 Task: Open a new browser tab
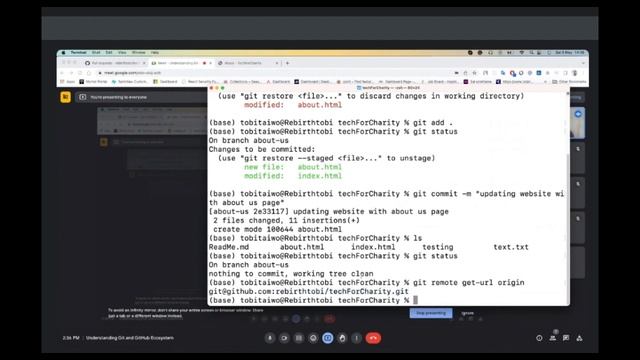(x=287, y=63)
